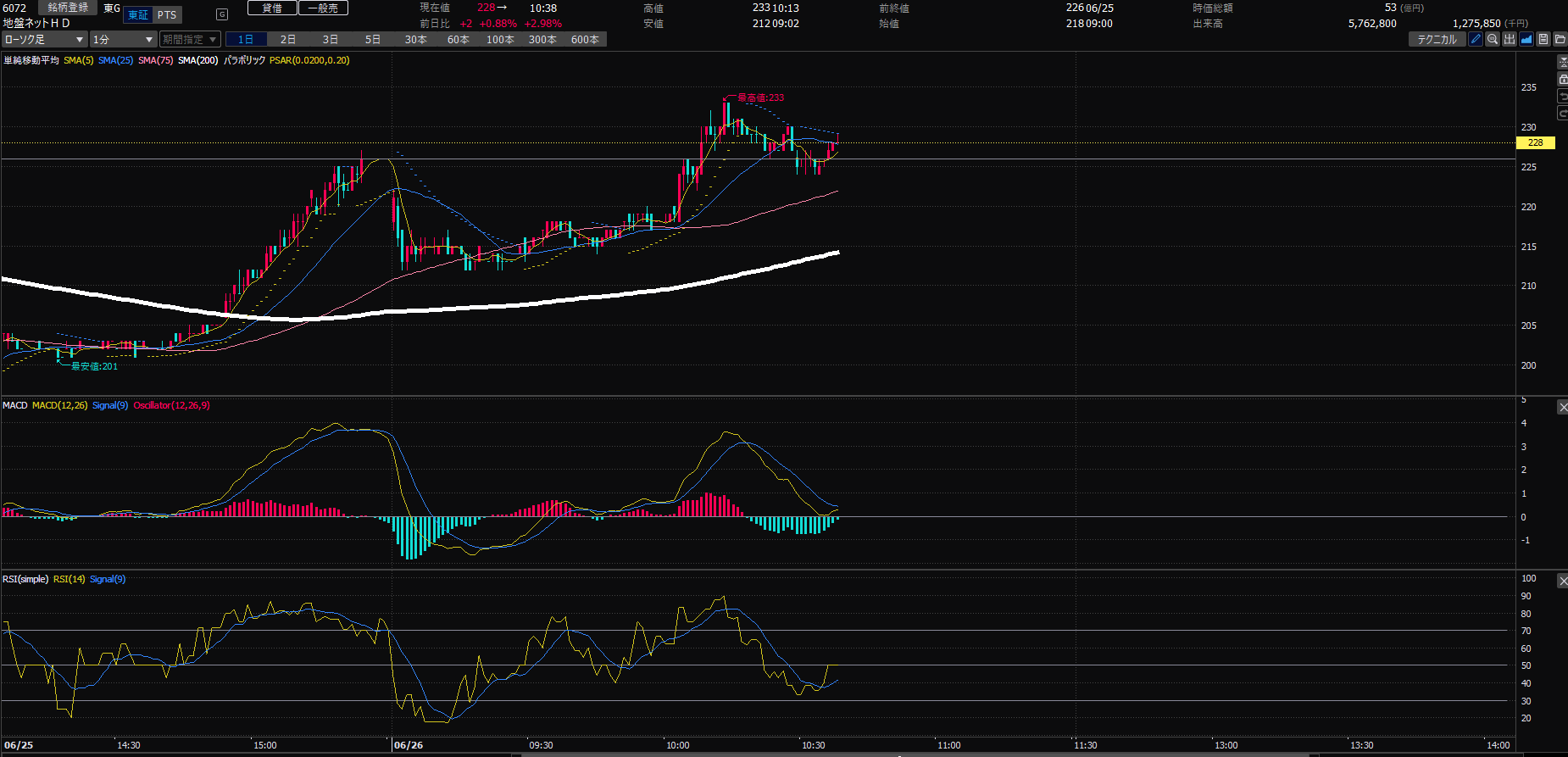Click the 前終値 value 226 06/25
Viewport: 1568px width, 757px height.
tap(1090, 8)
